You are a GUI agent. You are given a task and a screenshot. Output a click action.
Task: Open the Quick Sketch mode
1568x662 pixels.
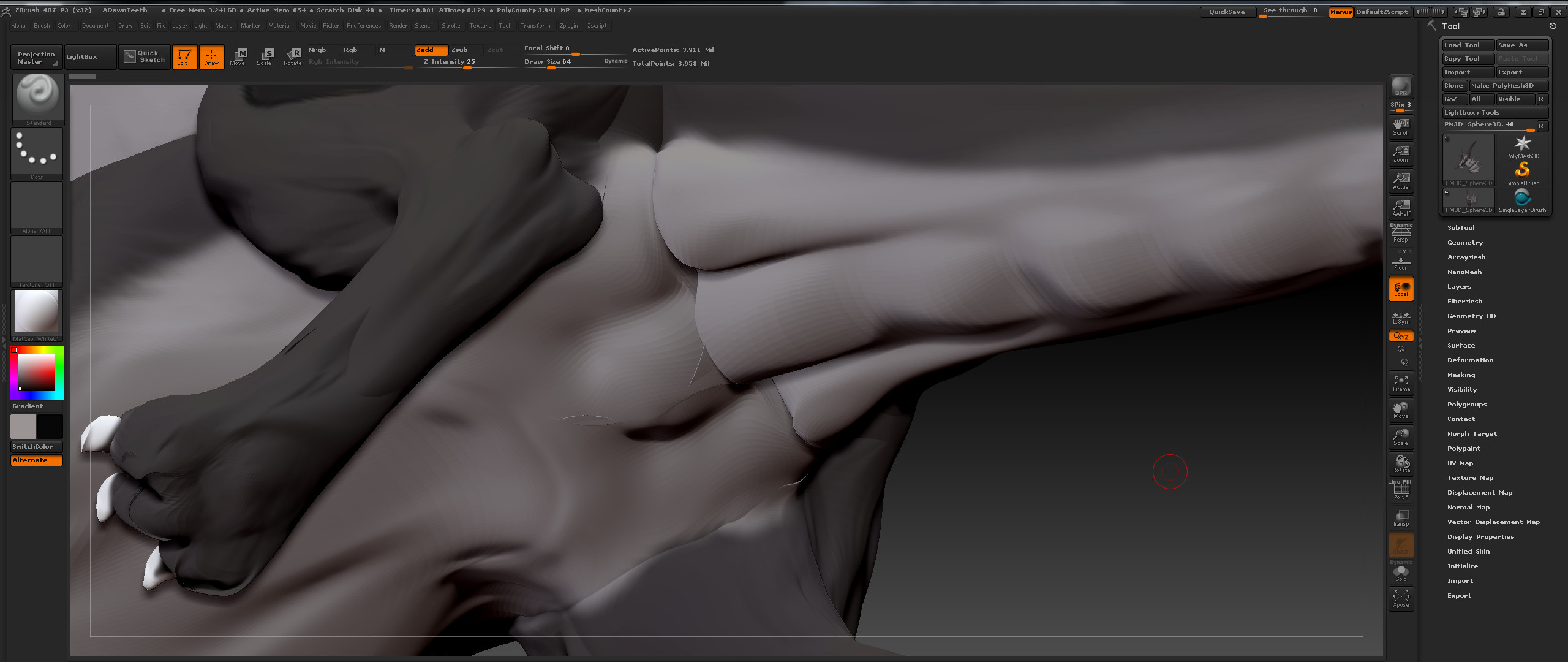pyautogui.click(x=145, y=57)
